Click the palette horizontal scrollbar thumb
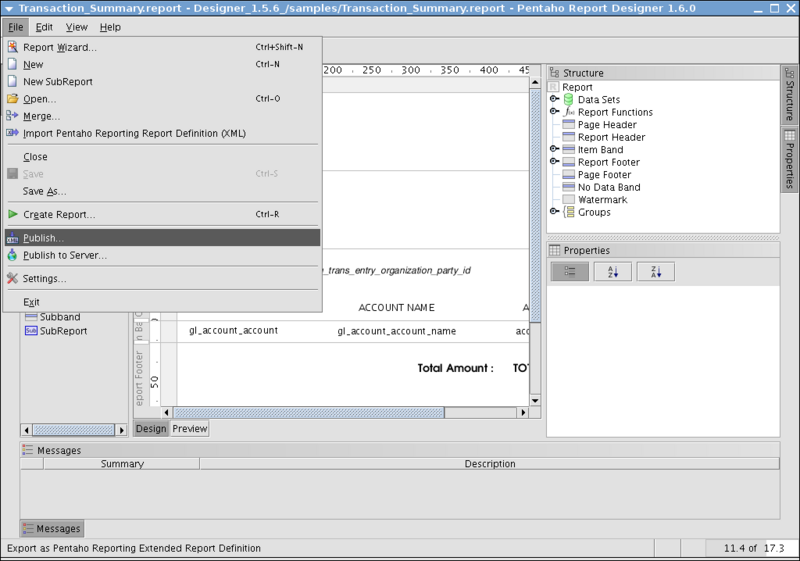The height and width of the screenshot is (561, 800). [74, 430]
